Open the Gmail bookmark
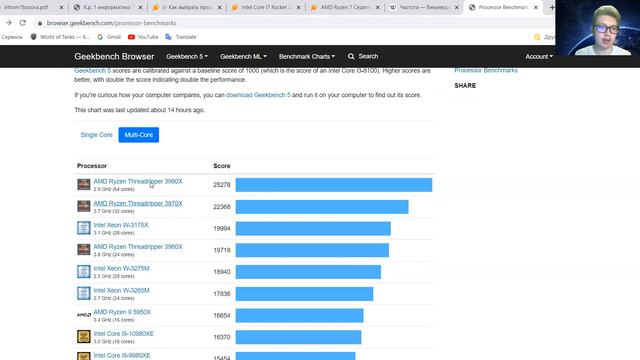The image size is (640, 360). (x=109, y=37)
